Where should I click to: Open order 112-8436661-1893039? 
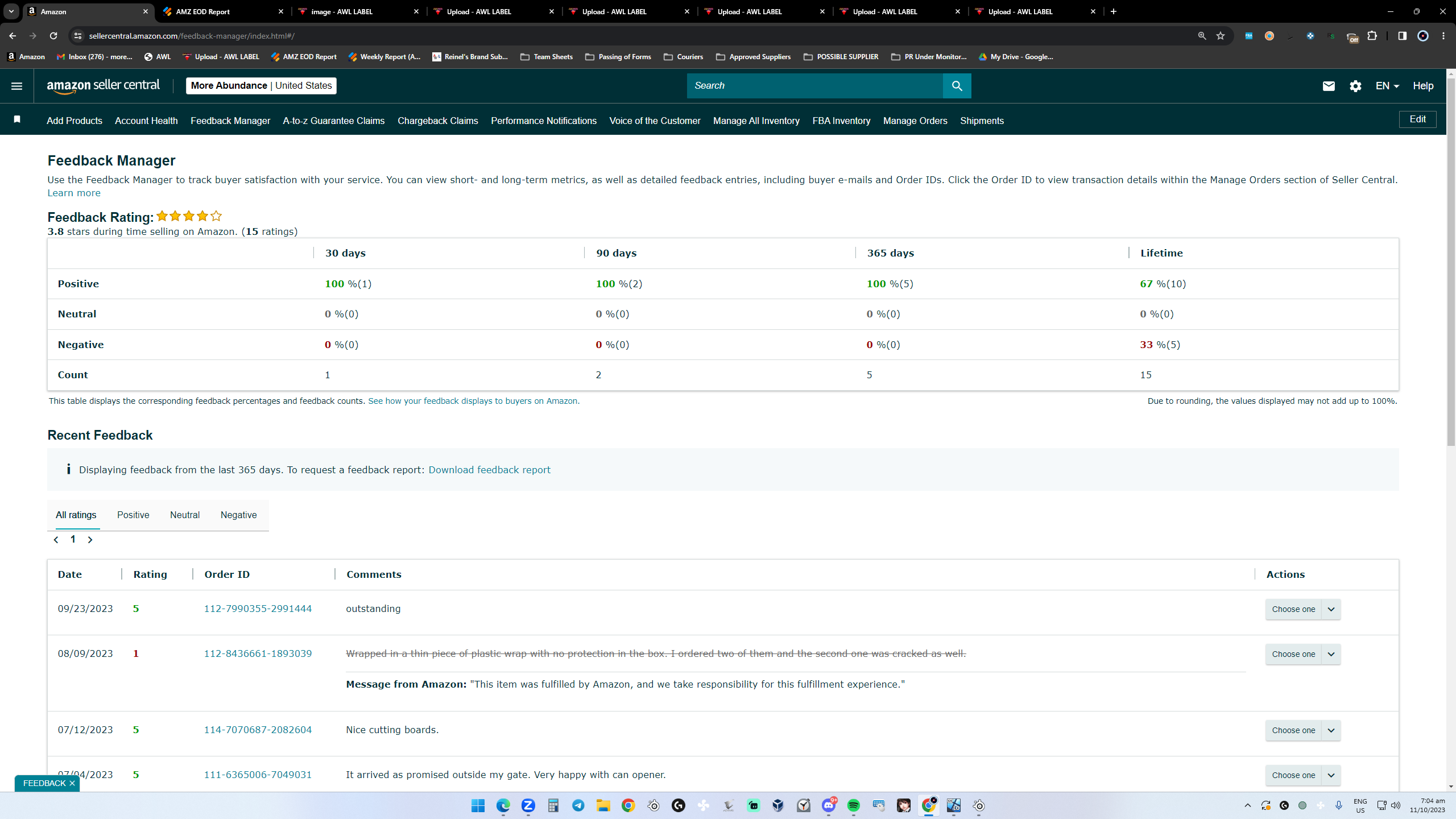258,653
